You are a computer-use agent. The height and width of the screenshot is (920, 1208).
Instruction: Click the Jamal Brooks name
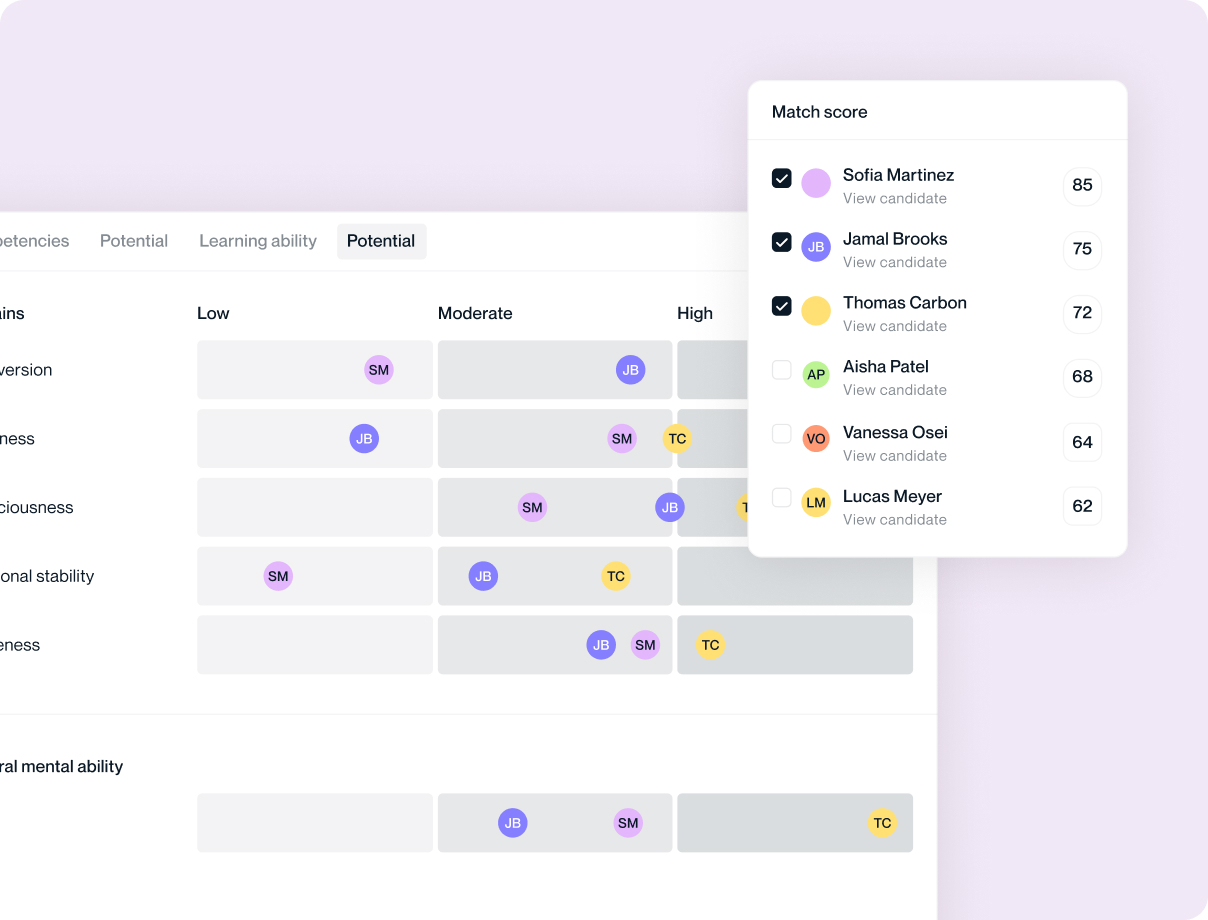(895, 239)
